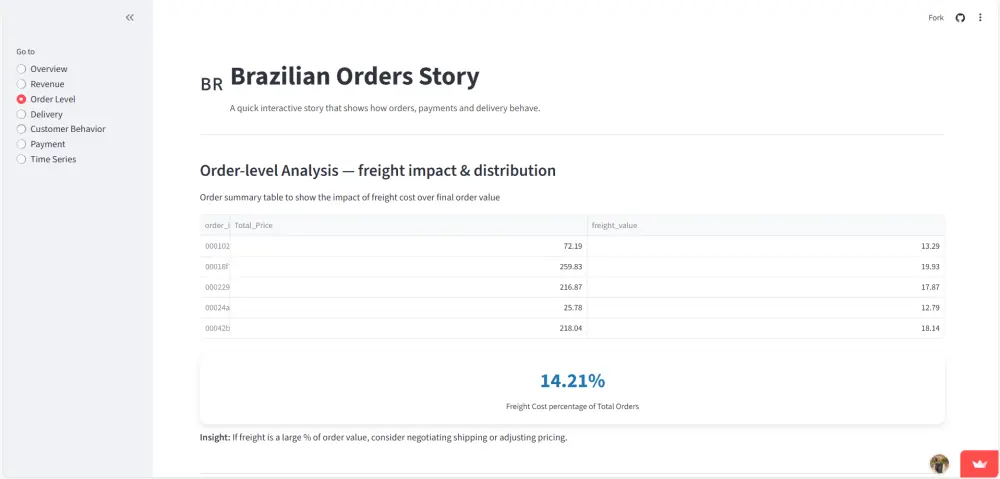Viewport: 1000px width, 479px height.
Task: Collapse the sidebar with double-chevron icon
Action: click(130, 17)
